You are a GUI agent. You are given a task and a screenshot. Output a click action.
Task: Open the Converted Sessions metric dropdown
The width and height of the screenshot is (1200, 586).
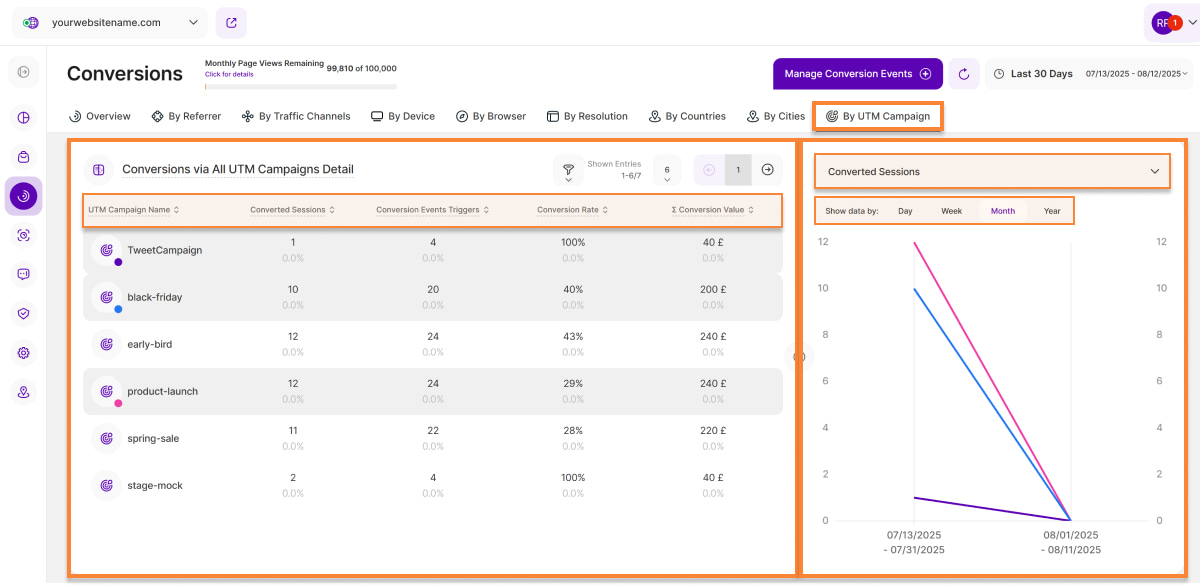(x=992, y=172)
